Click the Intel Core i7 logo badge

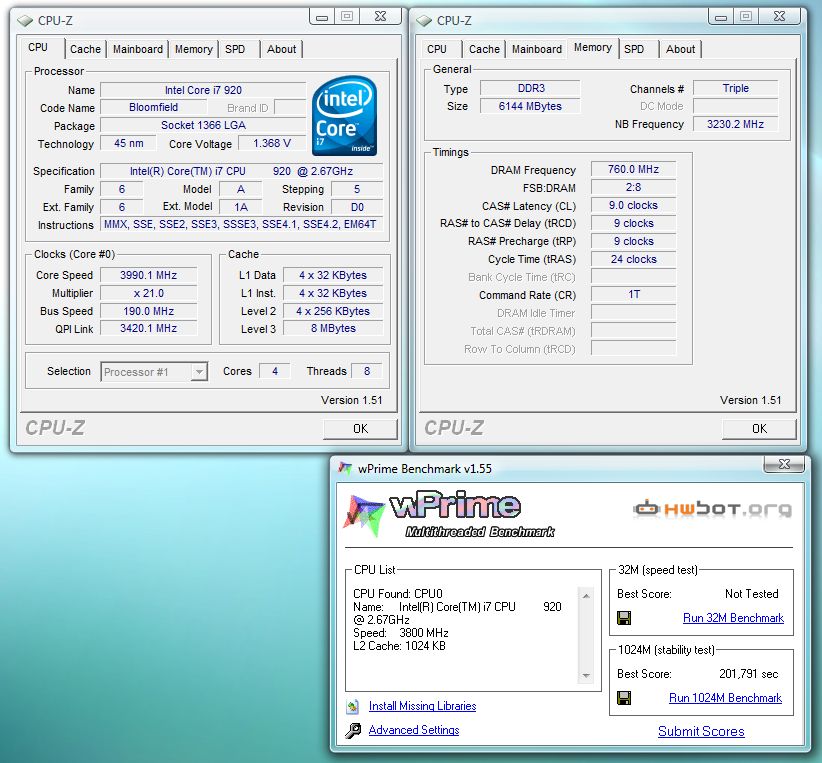click(x=344, y=116)
